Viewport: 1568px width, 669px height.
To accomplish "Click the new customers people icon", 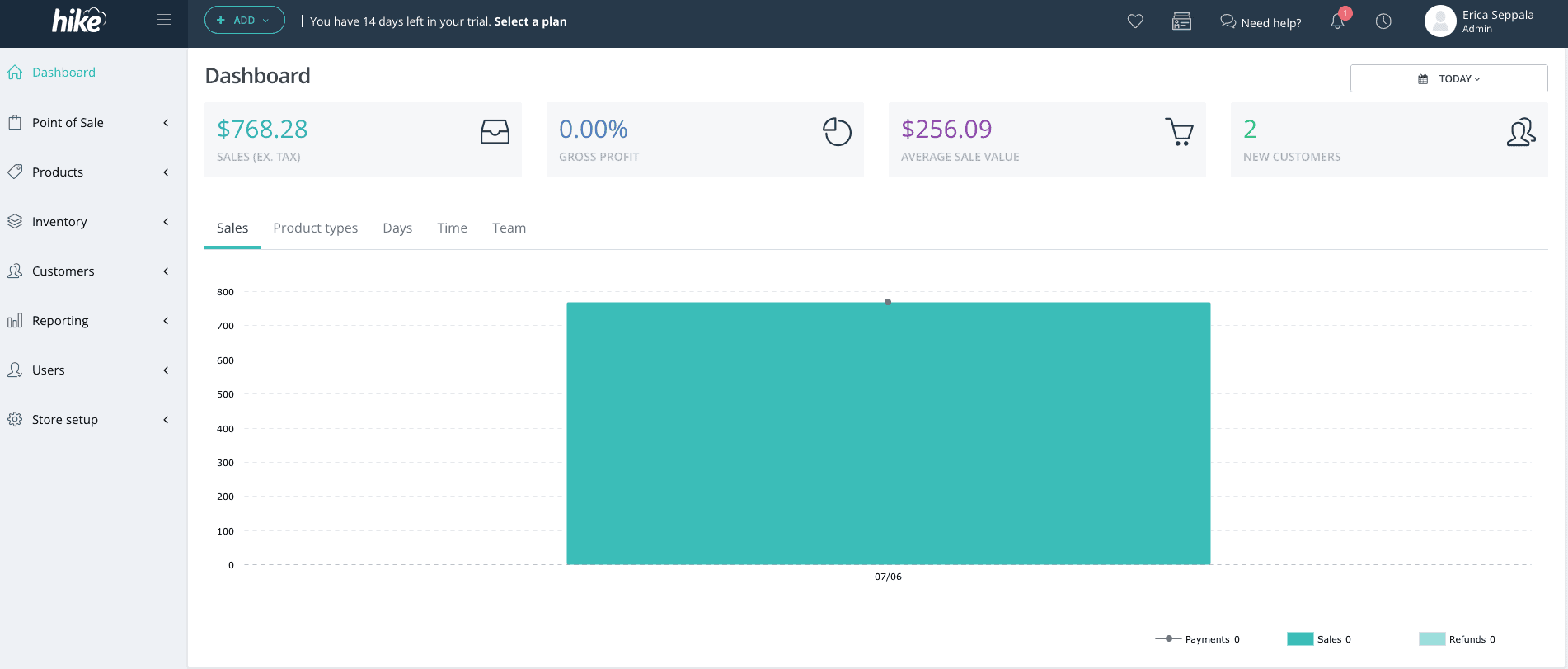I will click(1521, 132).
